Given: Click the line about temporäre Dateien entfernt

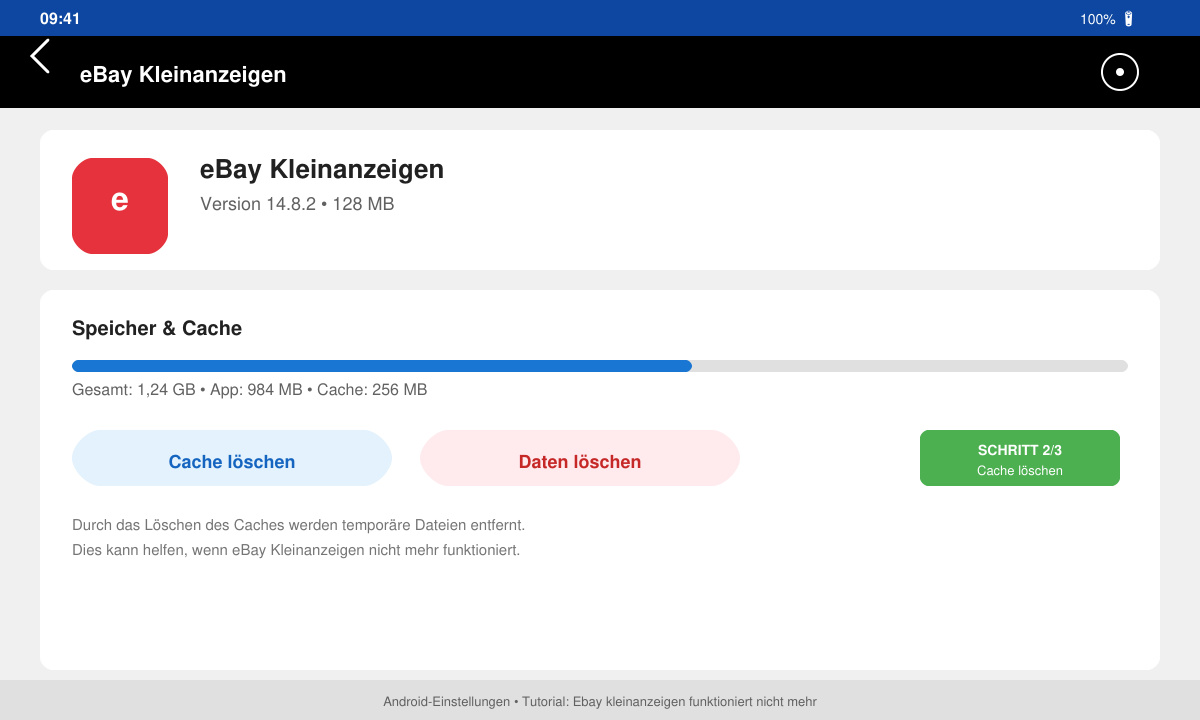Looking at the screenshot, I should (x=298, y=525).
